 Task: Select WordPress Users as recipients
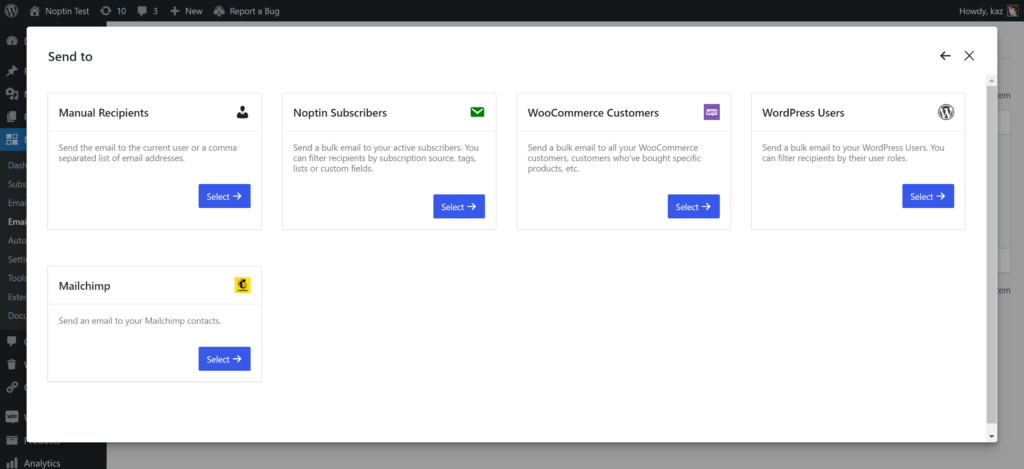927,197
